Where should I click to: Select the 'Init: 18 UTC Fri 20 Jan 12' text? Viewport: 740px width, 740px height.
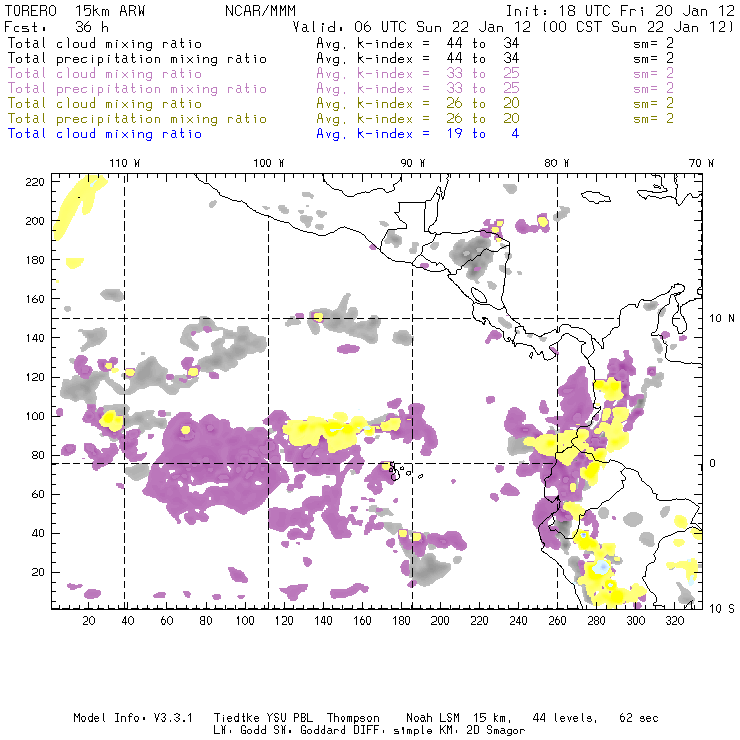tap(620, 11)
